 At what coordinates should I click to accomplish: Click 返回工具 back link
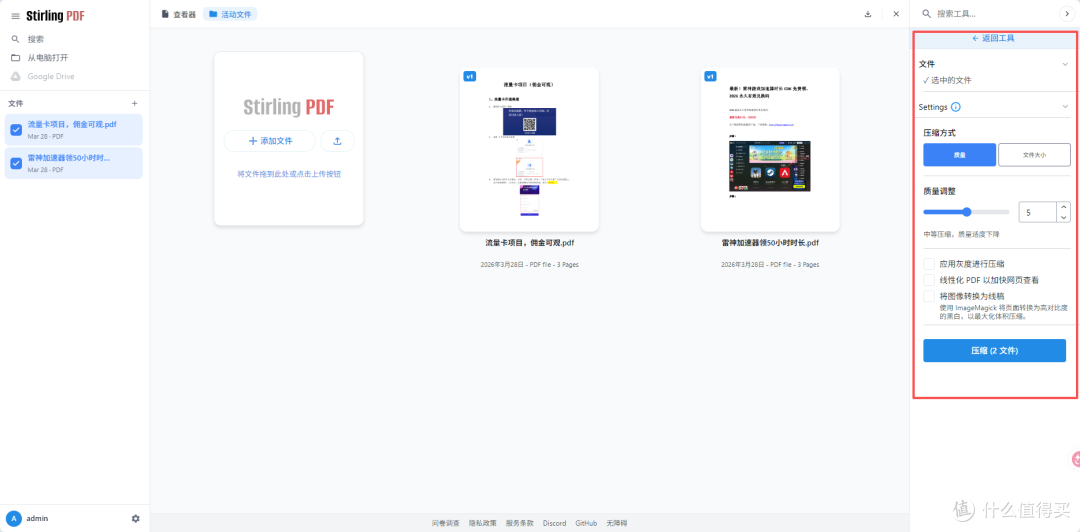(993, 39)
